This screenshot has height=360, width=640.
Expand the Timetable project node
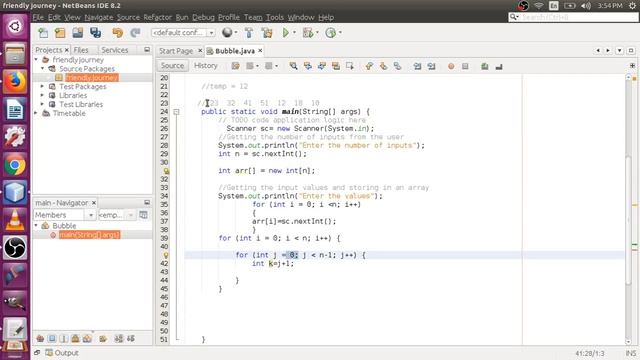click(x=36, y=113)
